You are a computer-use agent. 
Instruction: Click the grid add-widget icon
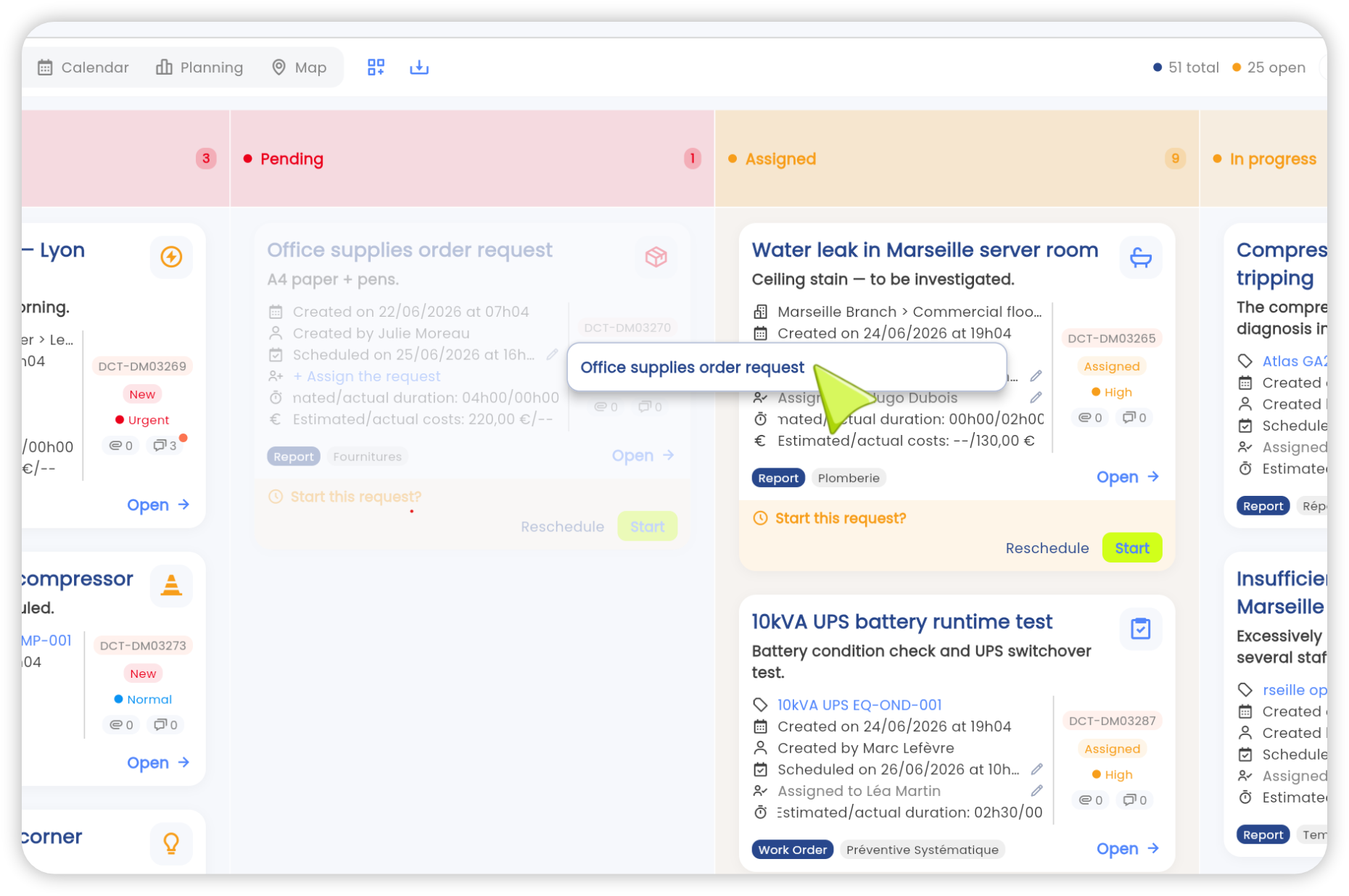376,67
